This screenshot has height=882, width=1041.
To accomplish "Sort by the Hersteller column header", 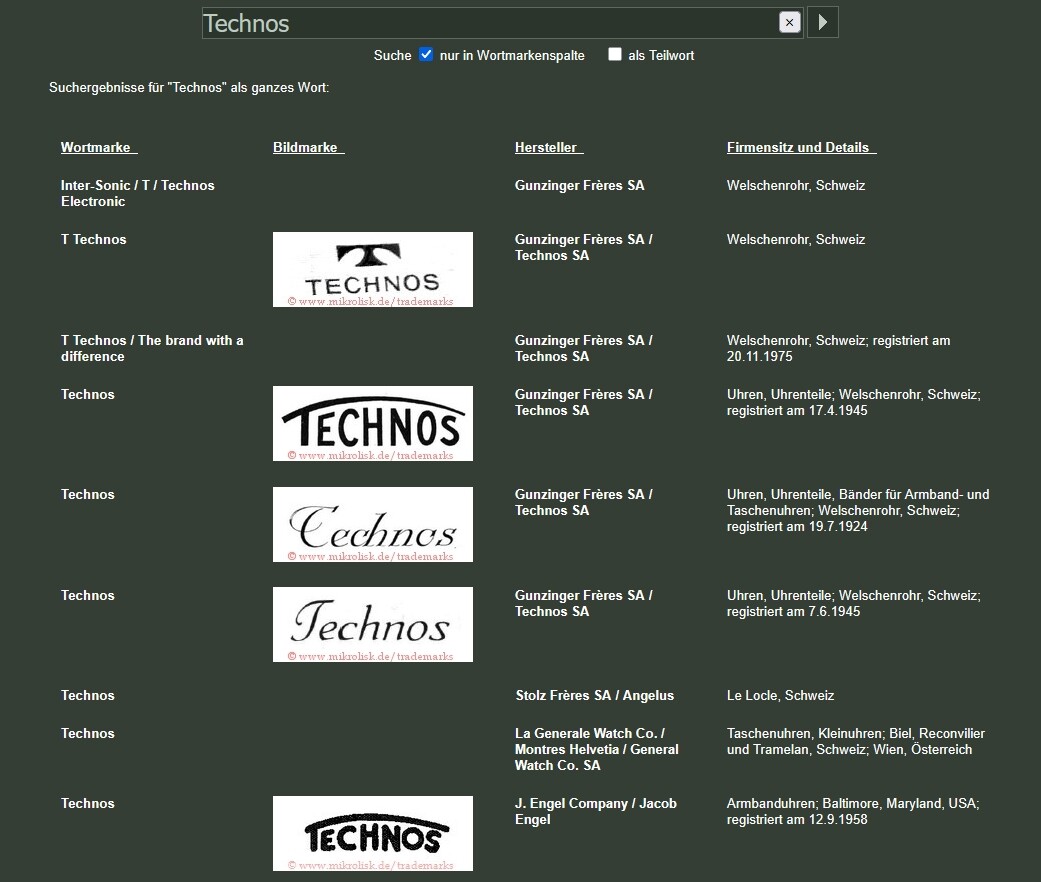I will pos(548,148).
